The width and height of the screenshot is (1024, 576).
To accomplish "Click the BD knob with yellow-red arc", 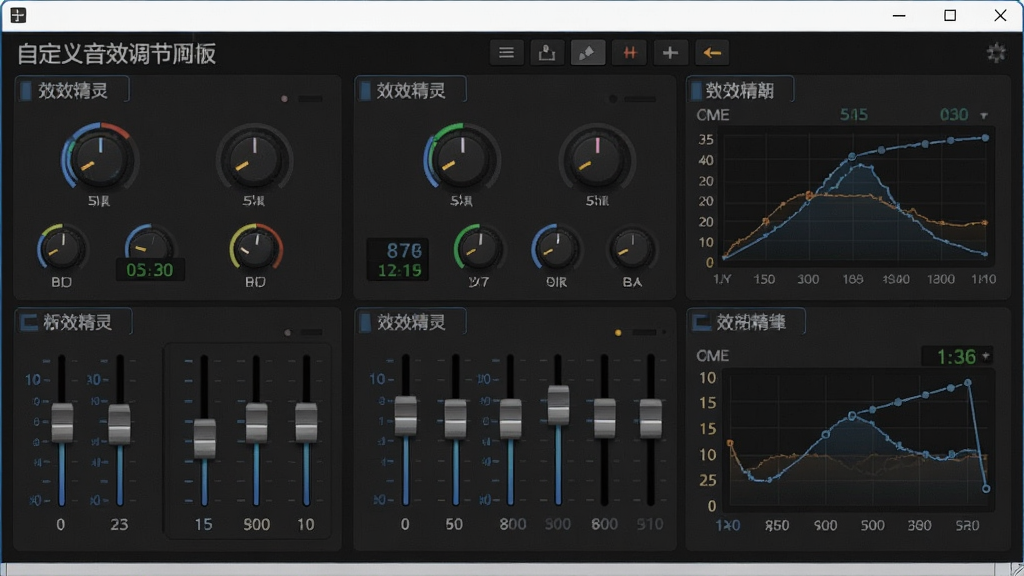I will coord(255,248).
